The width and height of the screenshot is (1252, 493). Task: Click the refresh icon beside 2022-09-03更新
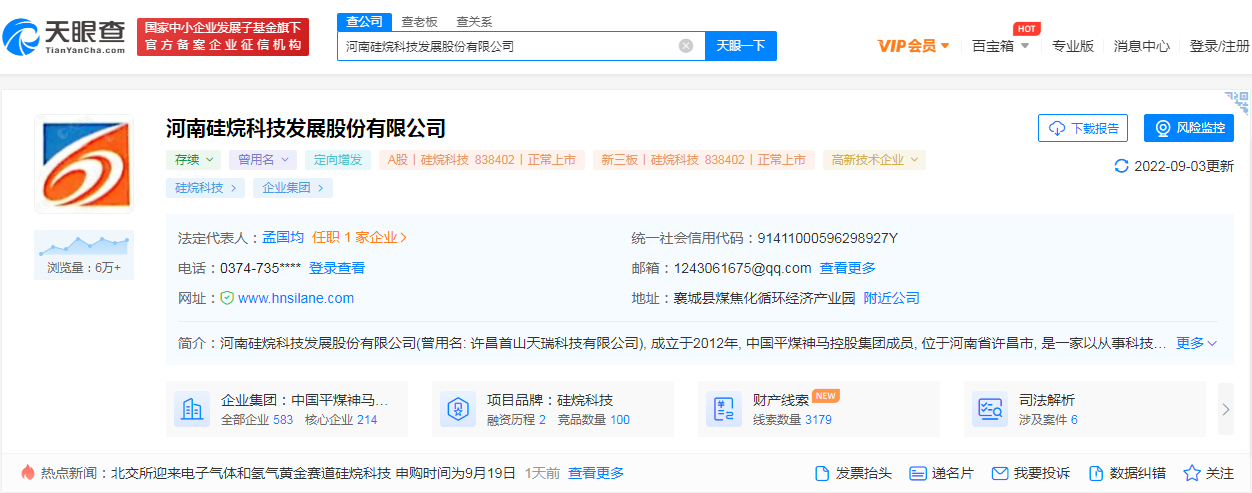[1121, 166]
